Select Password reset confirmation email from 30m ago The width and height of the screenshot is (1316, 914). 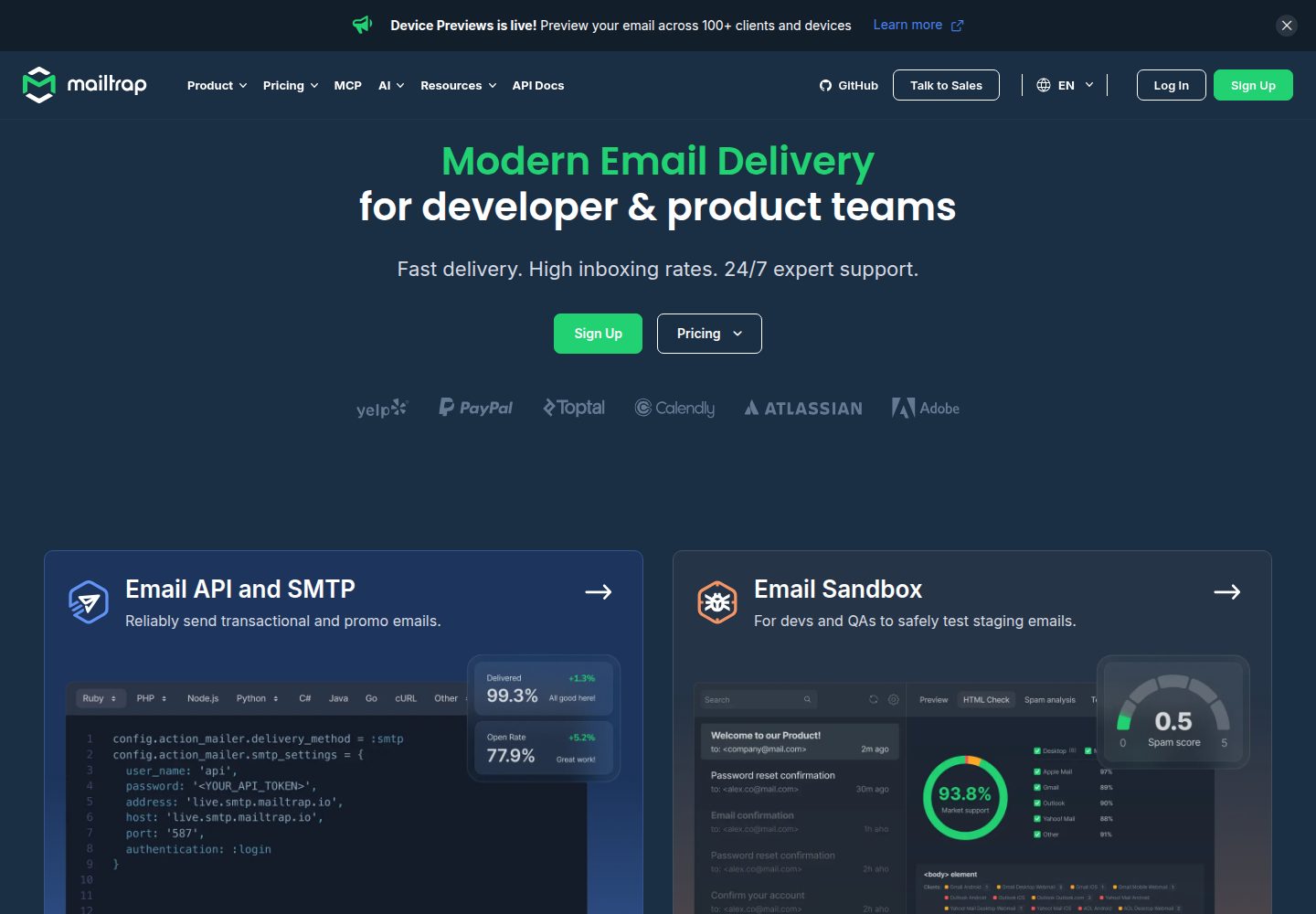(x=800, y=781)
